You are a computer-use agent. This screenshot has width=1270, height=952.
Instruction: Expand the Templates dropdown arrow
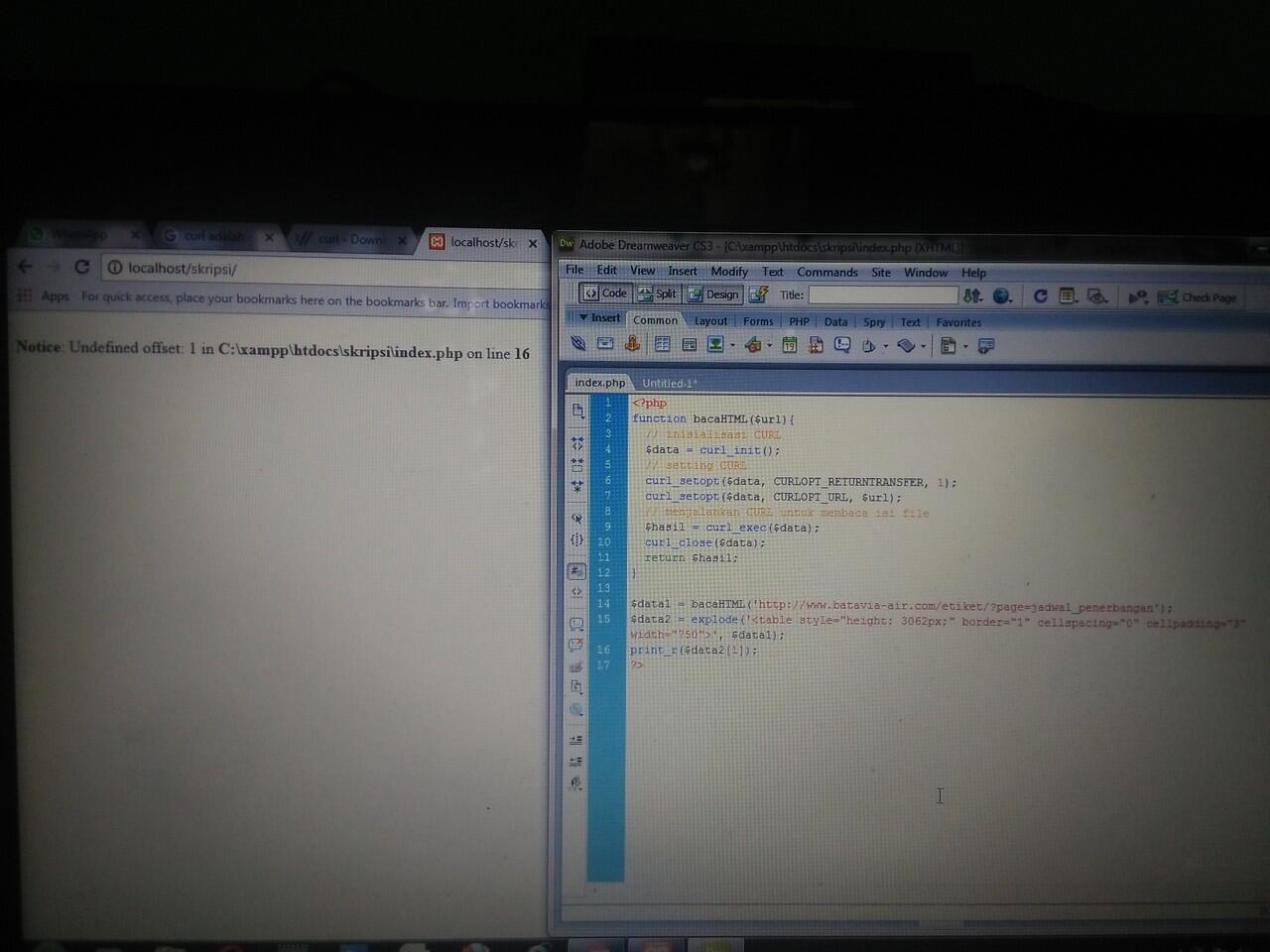click(965, 346)
